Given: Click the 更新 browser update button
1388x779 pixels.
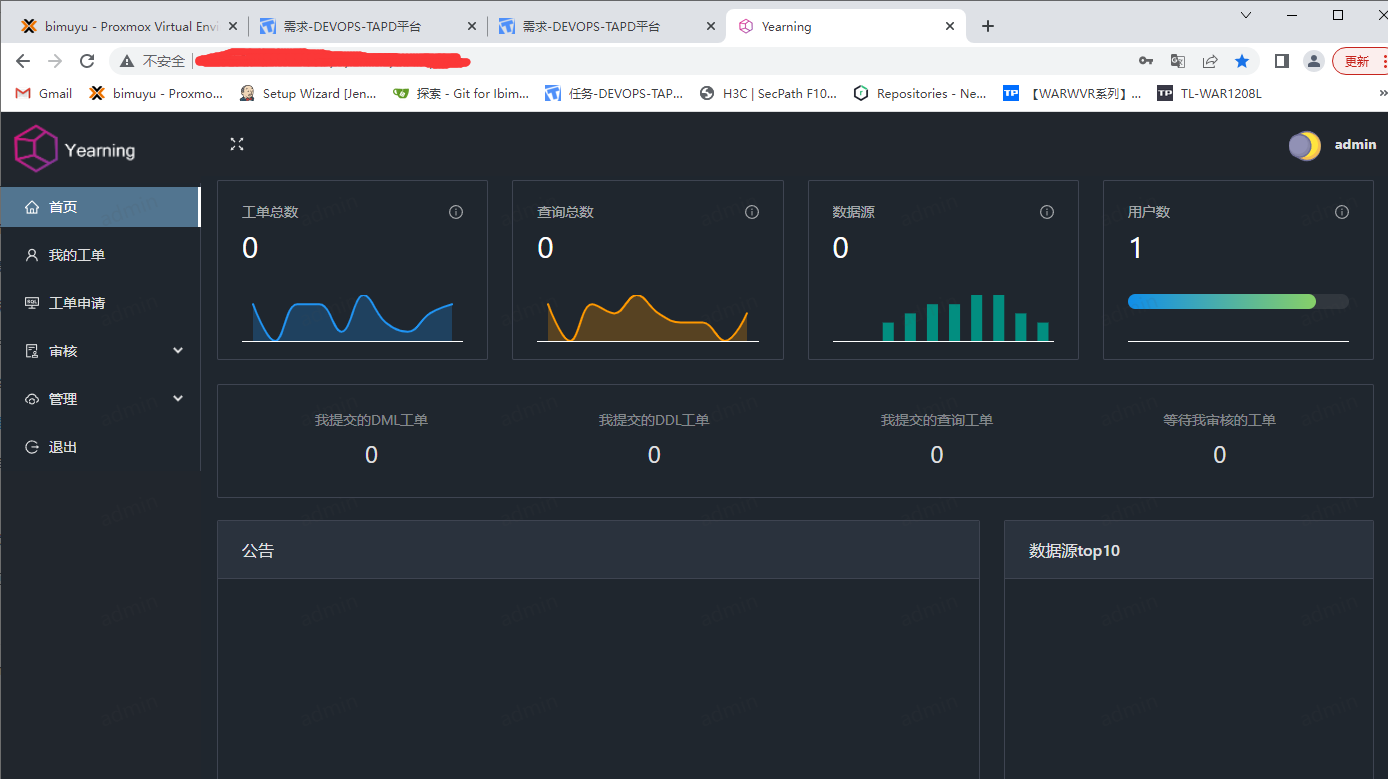Looking at the screenshot, I should pos(1357,61).
